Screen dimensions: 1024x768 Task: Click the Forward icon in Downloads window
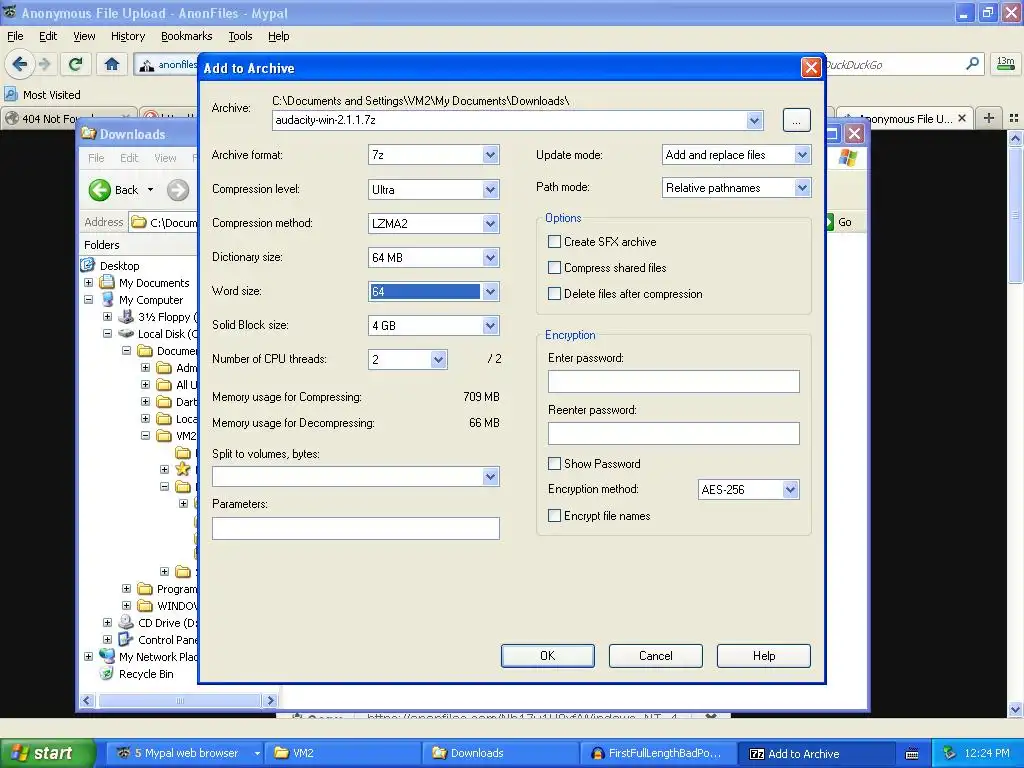pyautogui.click(x=178, y=190)
